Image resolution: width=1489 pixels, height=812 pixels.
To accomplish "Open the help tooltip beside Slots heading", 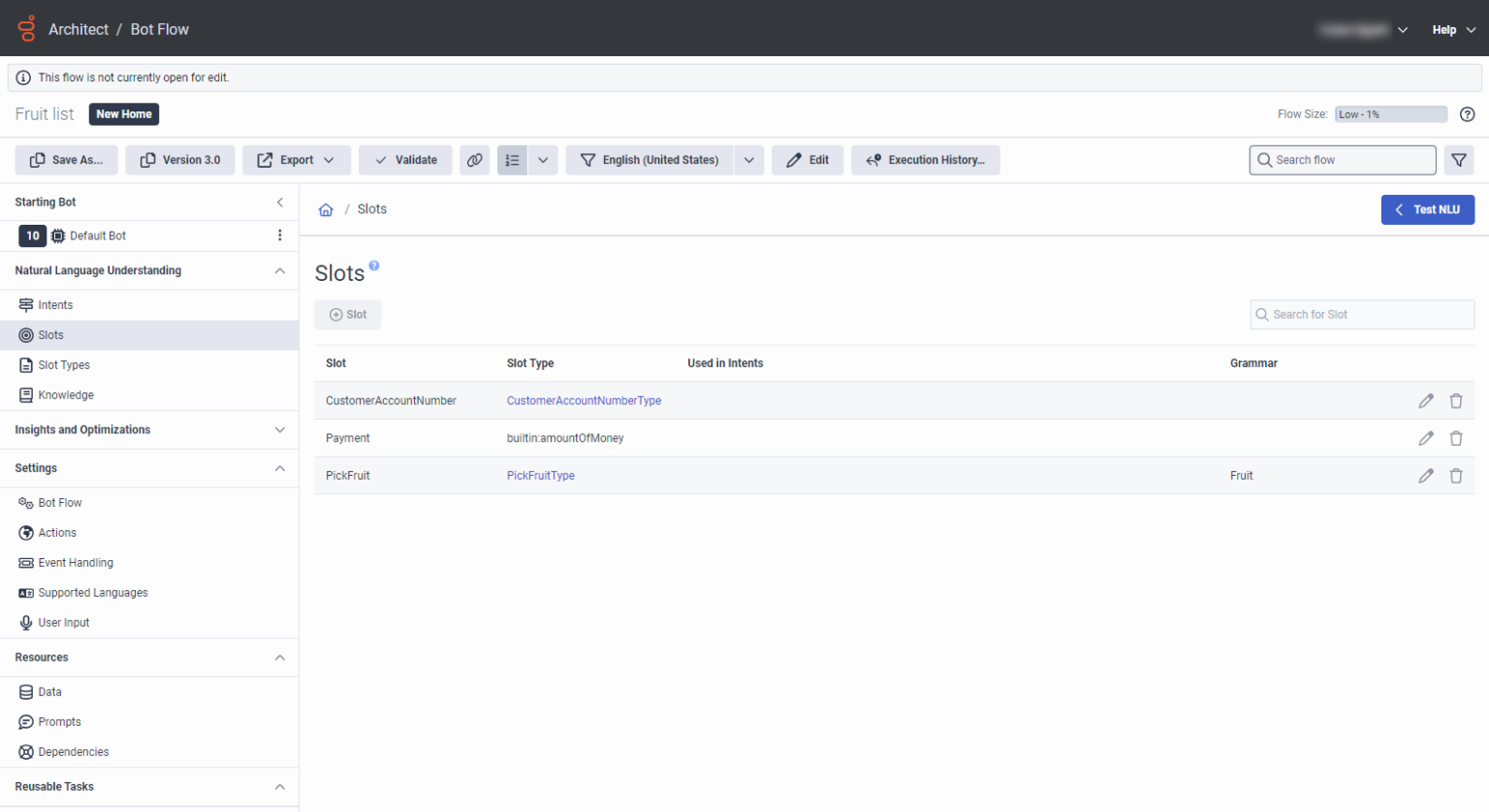I will coord(374,265).
